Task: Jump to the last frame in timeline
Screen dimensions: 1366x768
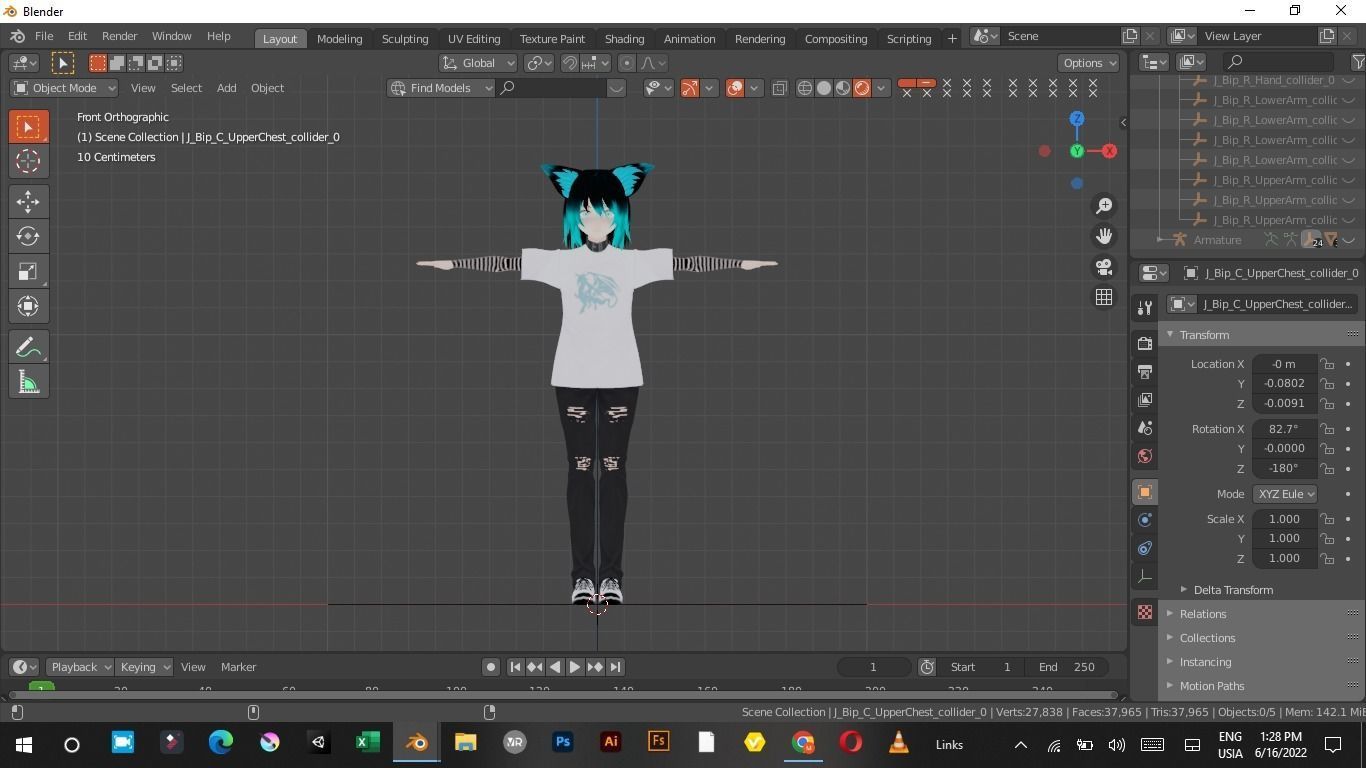Action: [x=616, y=666]
